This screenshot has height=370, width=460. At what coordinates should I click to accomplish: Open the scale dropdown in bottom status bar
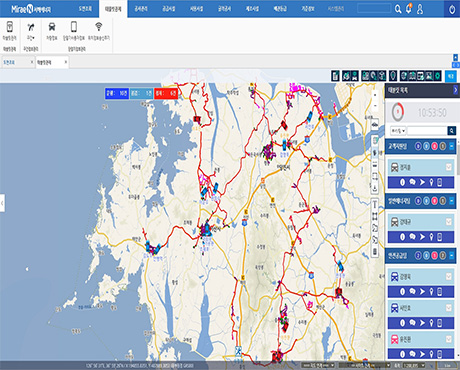[413, 366]
